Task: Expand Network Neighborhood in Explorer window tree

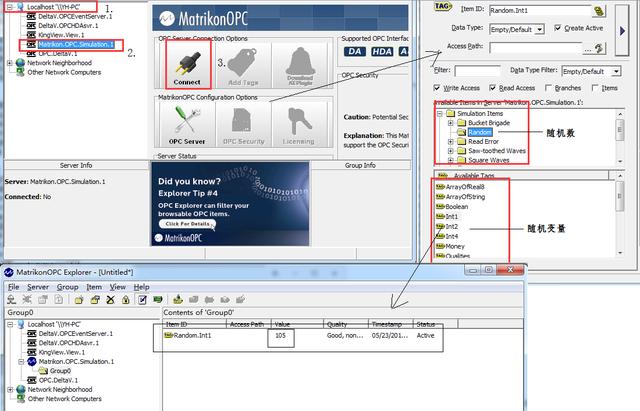Action: 10,390
